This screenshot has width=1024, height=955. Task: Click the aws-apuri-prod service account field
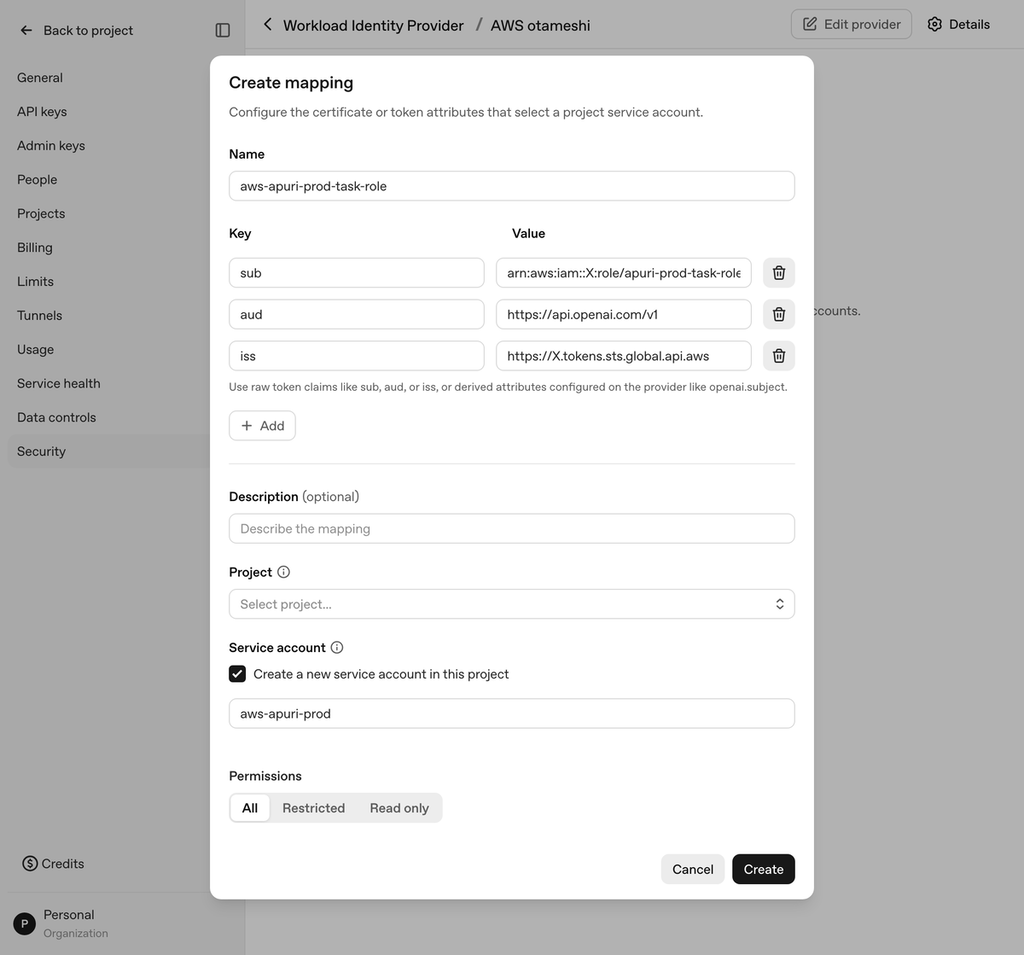[511, 713]
